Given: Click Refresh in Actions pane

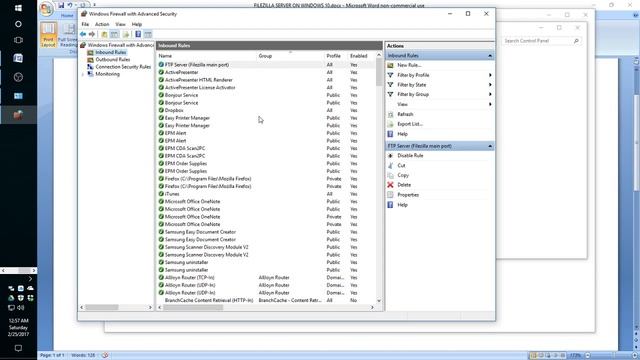Looking at the screenshot, I should pyautogui.click(x=405, y=114).
